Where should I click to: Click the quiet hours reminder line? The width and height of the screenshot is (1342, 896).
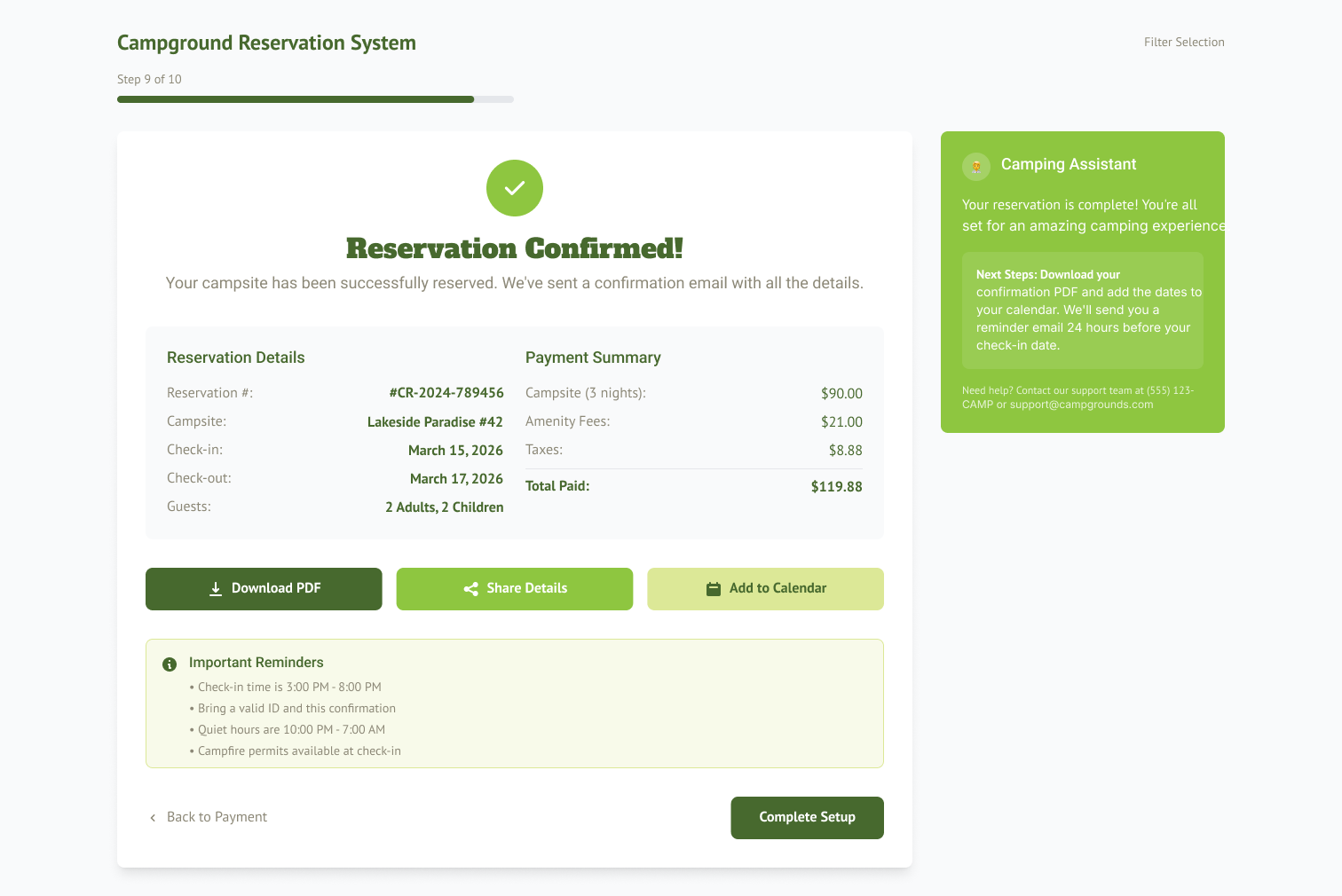coord(287,730)
